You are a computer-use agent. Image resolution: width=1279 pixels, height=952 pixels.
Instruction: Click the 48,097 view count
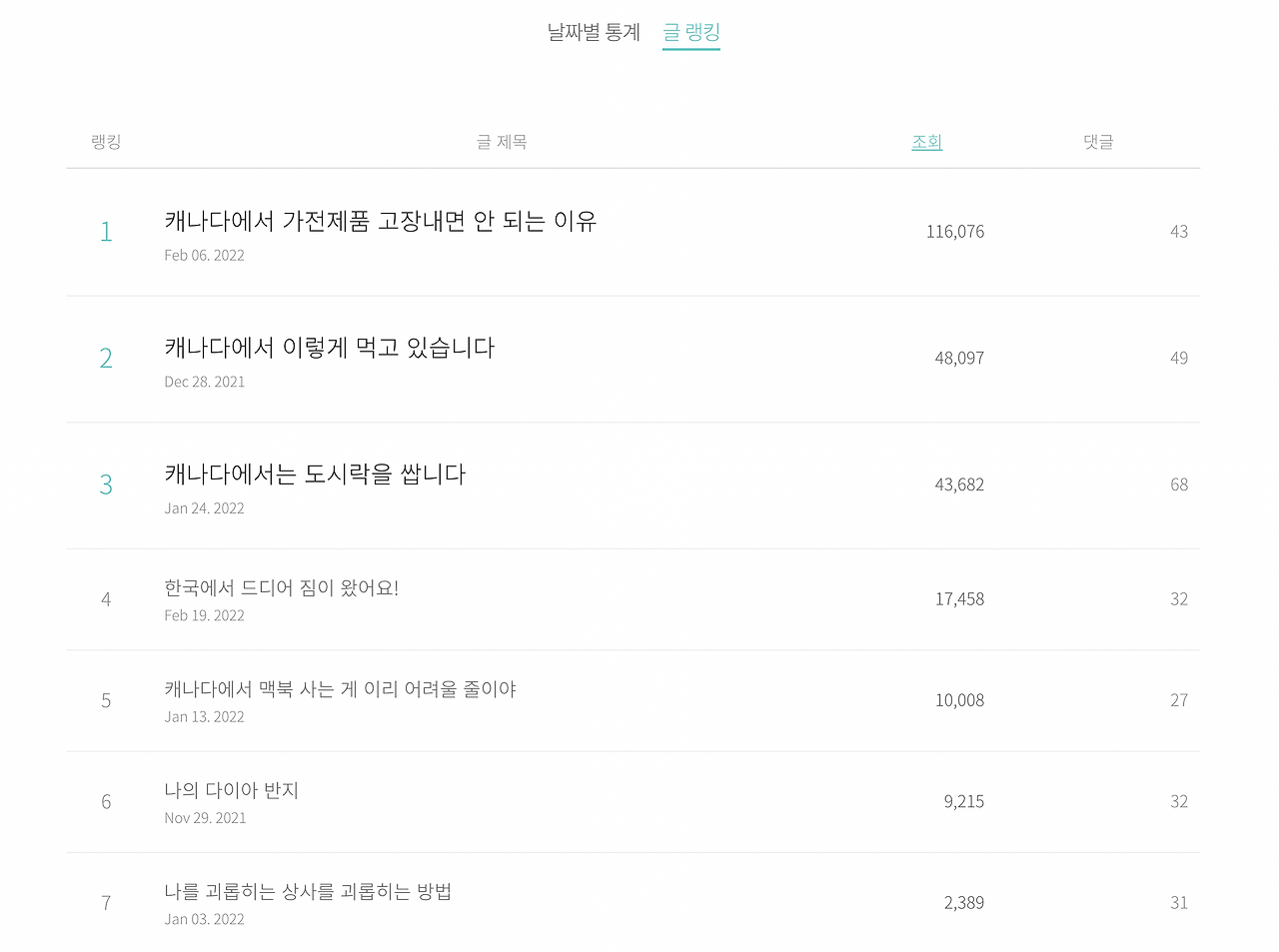(x=959, y=358)
